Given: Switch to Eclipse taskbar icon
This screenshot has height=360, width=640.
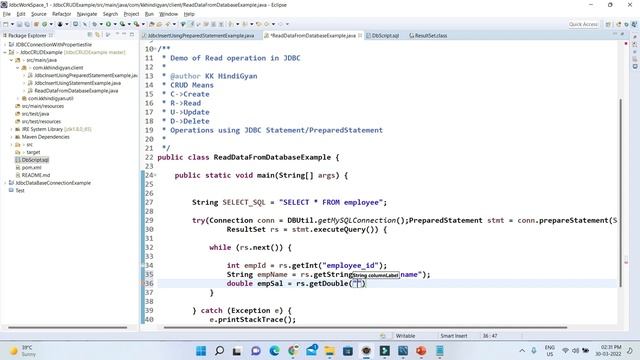Looking at the screenshot, I should [366, 351].
